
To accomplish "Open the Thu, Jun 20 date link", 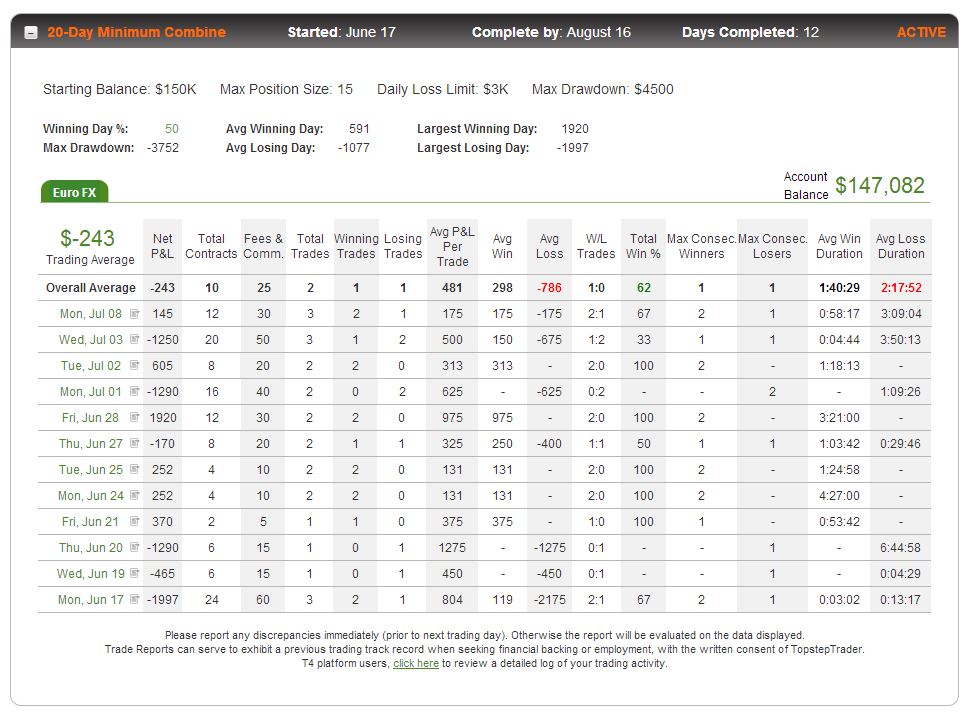I will [91, 547].
